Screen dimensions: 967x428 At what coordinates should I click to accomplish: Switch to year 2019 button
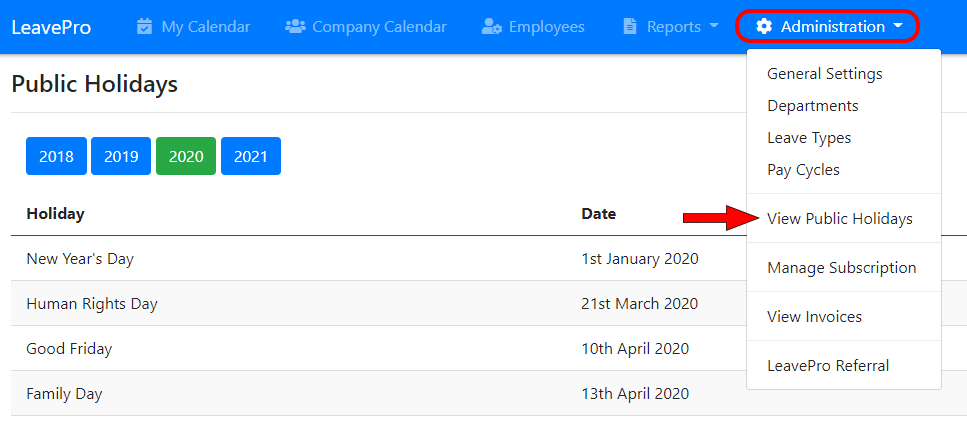[121, 156]
